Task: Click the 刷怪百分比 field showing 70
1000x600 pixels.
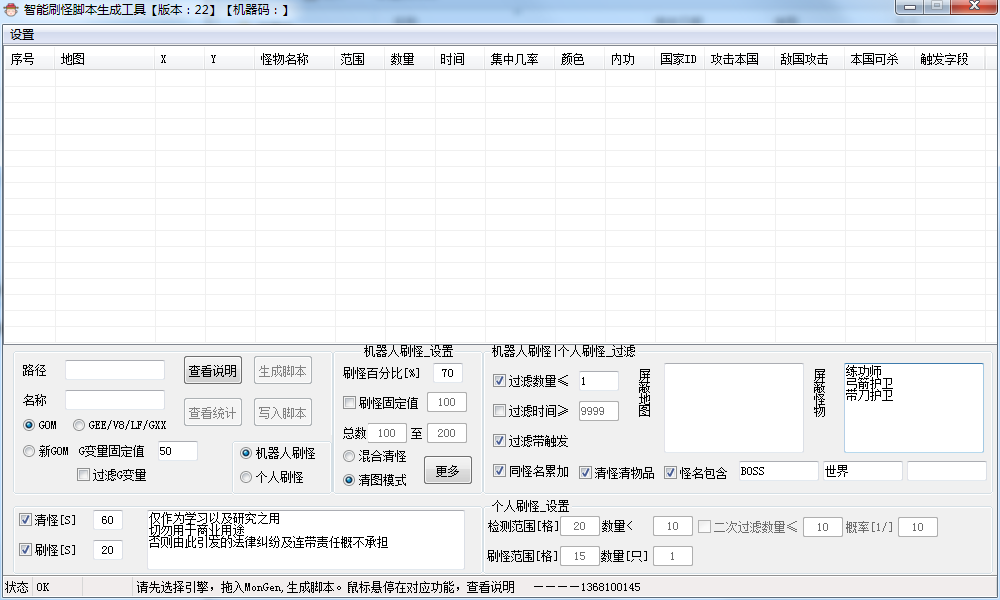Action: click(448, 373)
